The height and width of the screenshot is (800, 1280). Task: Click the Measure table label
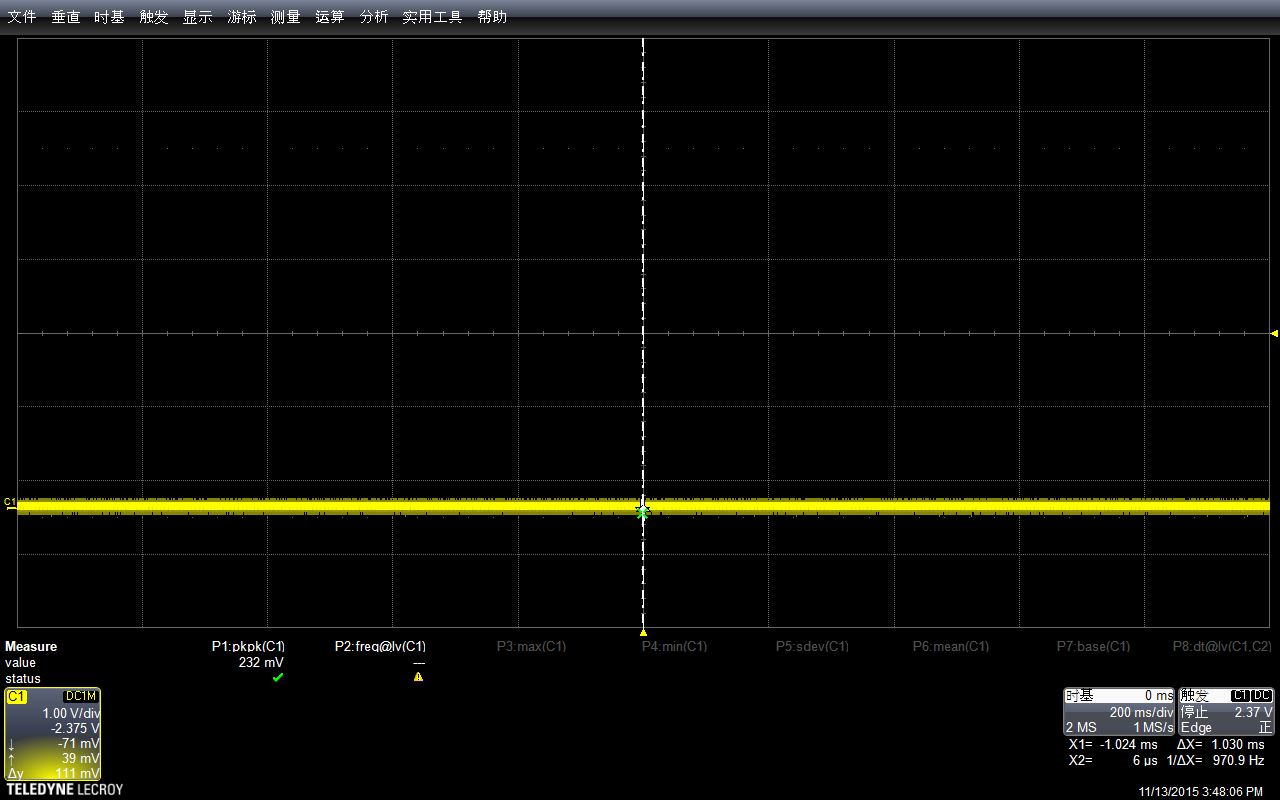31,646
